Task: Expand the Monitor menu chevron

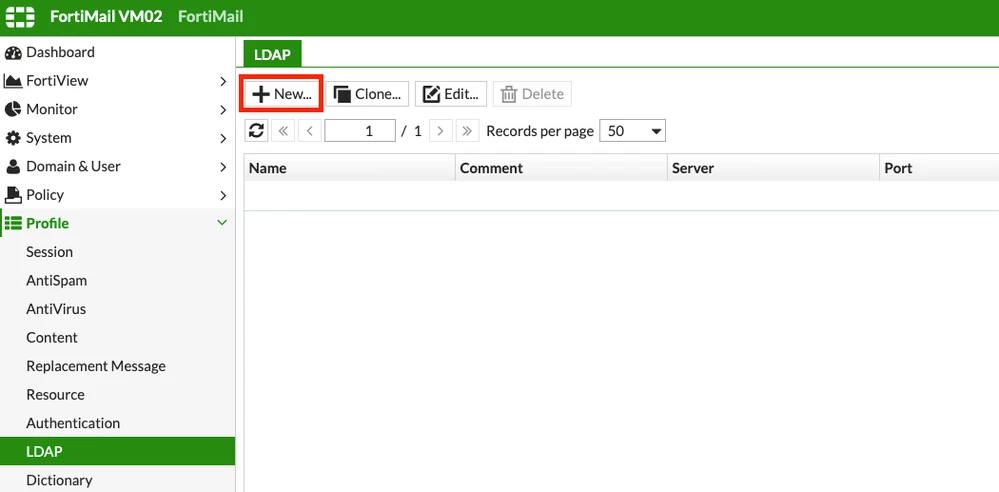Action: click(223, 110)
